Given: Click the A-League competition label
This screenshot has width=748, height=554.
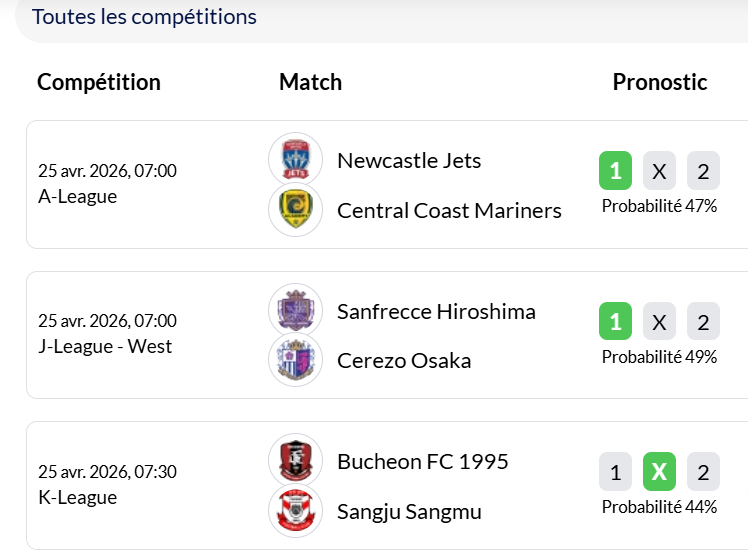Looking at the screenshot, I should pyautogui.click(x=77, y=196).
